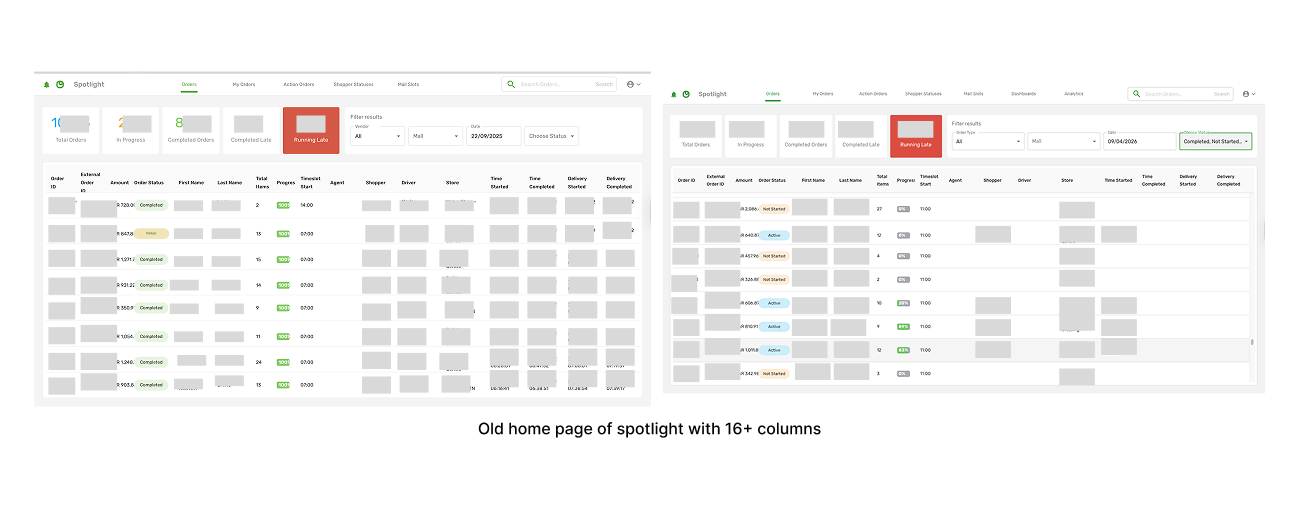Image resolution: width=1301 pixels, height=512 pixels.
Task: Go to Shopper Statuses tab in the left window
Action: click(353, 84)
